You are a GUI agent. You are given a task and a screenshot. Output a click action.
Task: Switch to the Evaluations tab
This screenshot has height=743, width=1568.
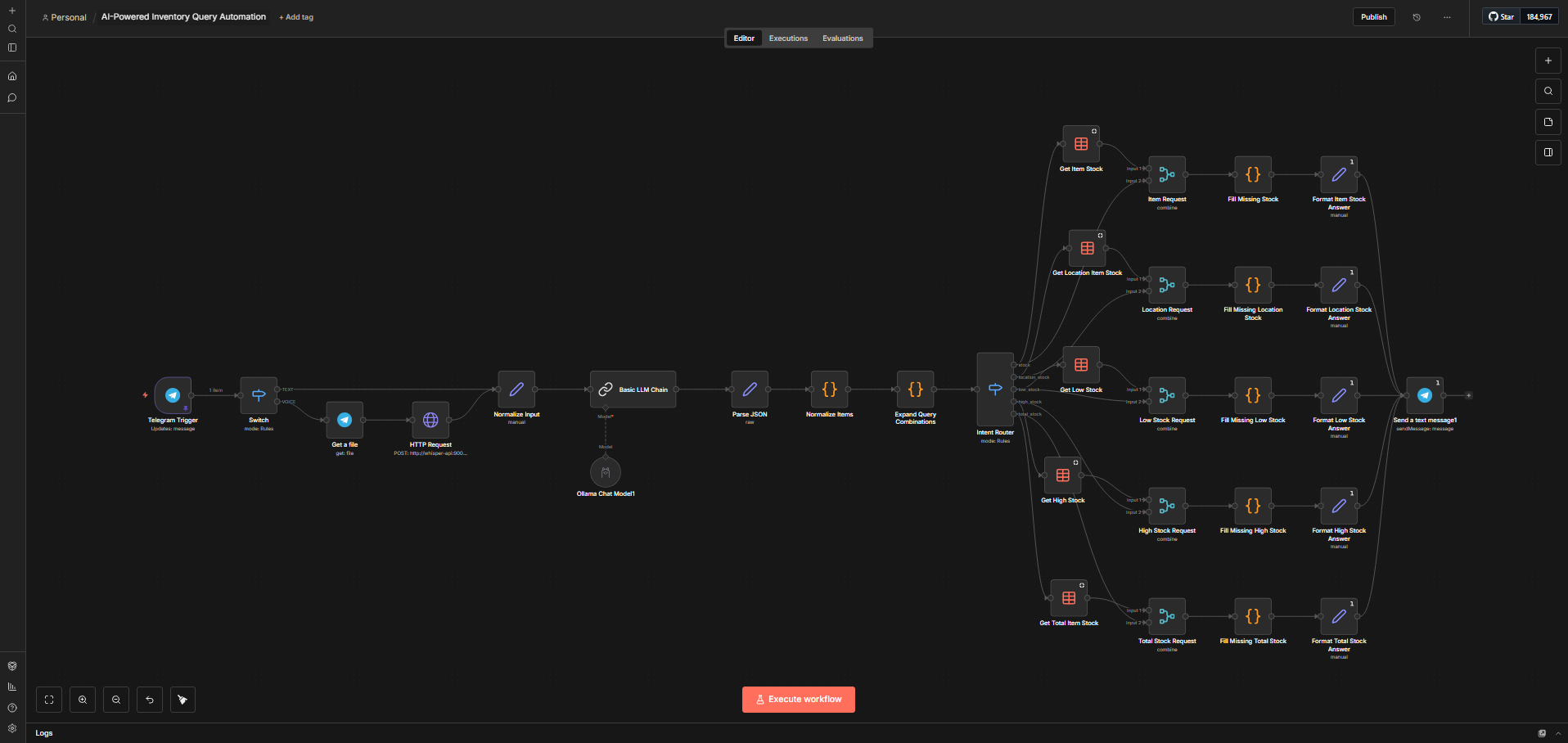point(842,38)
